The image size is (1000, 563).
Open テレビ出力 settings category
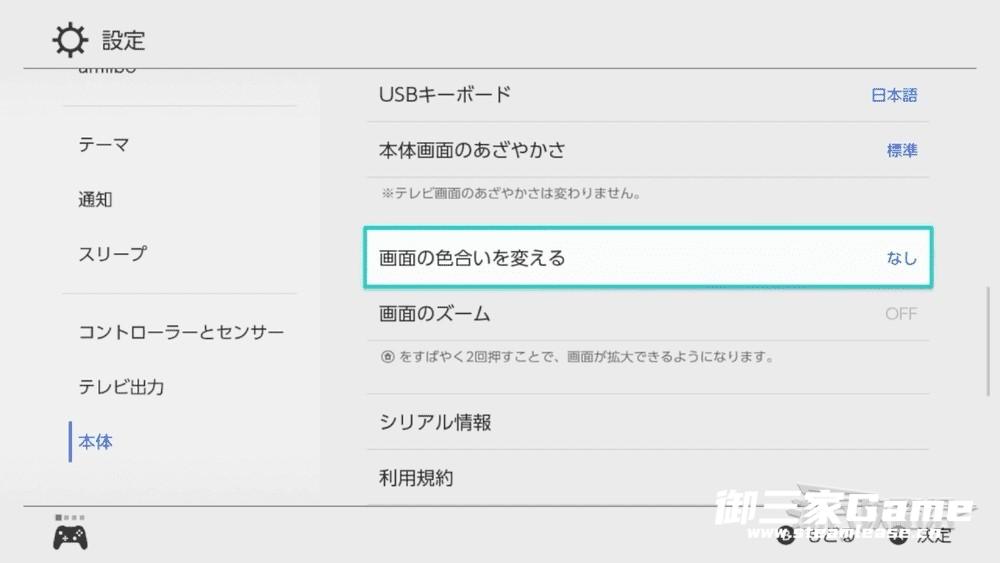[x=121, y=387]
